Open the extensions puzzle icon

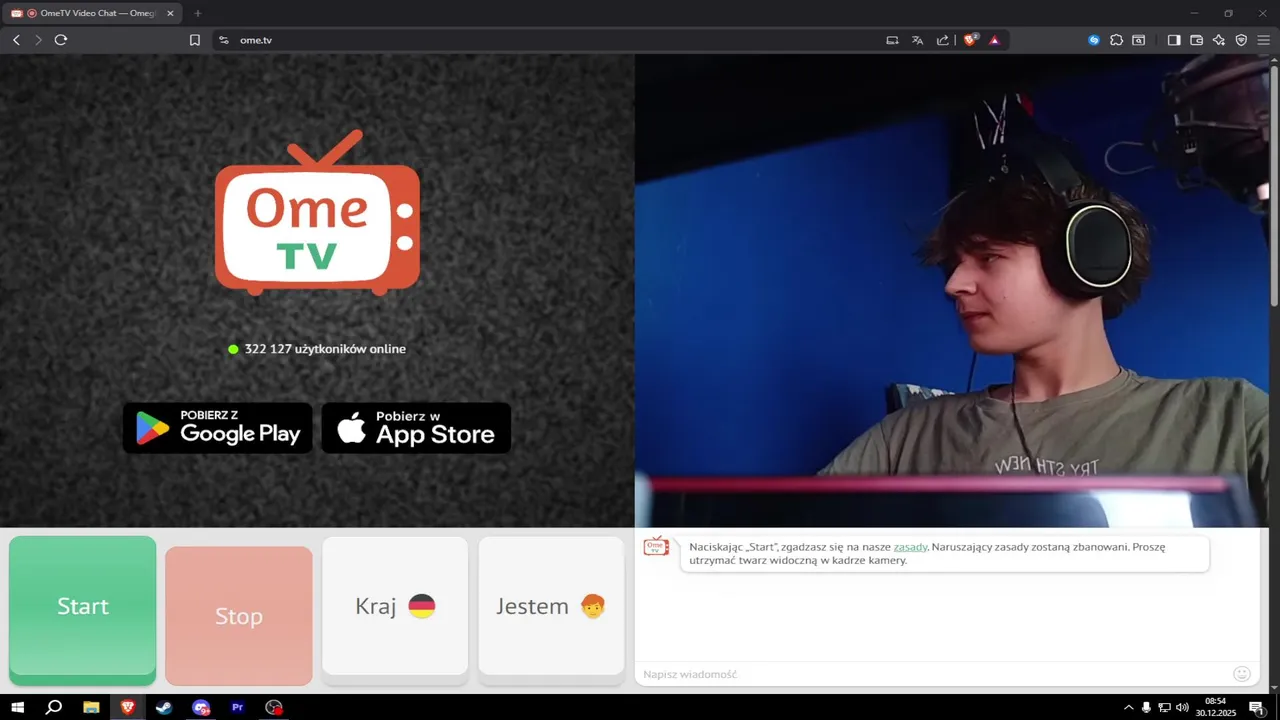1117,40
